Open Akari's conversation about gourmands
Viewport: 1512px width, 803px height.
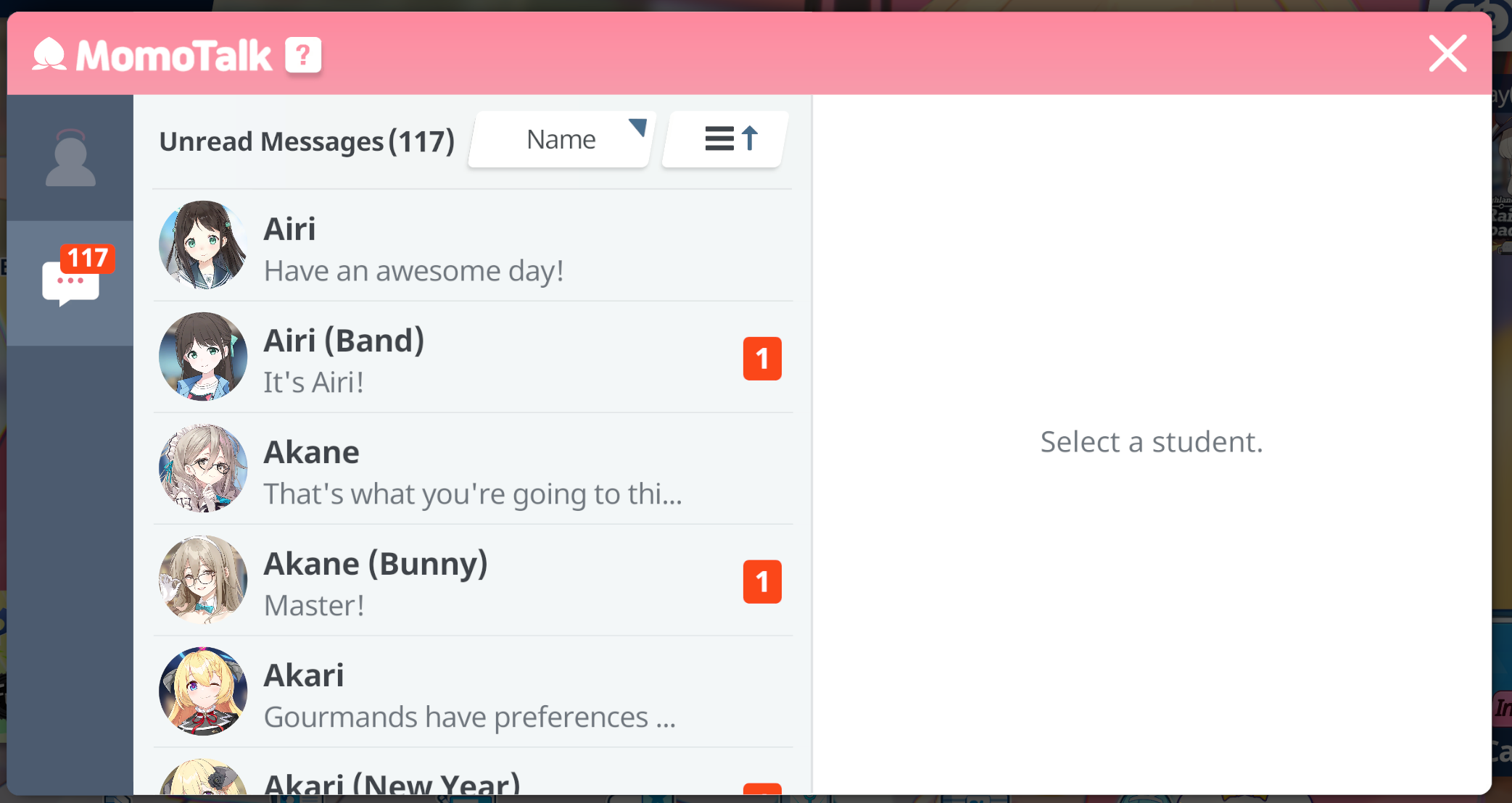pyautogui.click(x=471, y=693)
